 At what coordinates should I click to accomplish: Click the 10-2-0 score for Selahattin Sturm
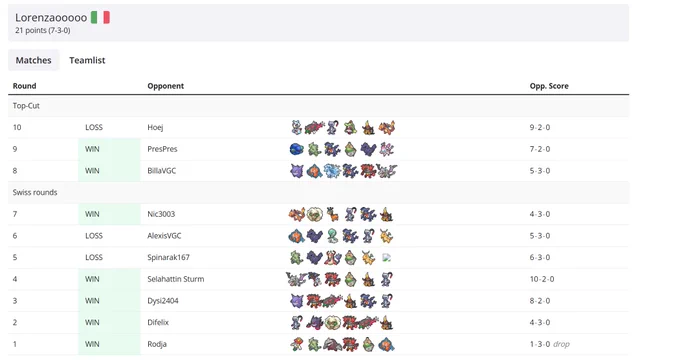pos(542,279)
